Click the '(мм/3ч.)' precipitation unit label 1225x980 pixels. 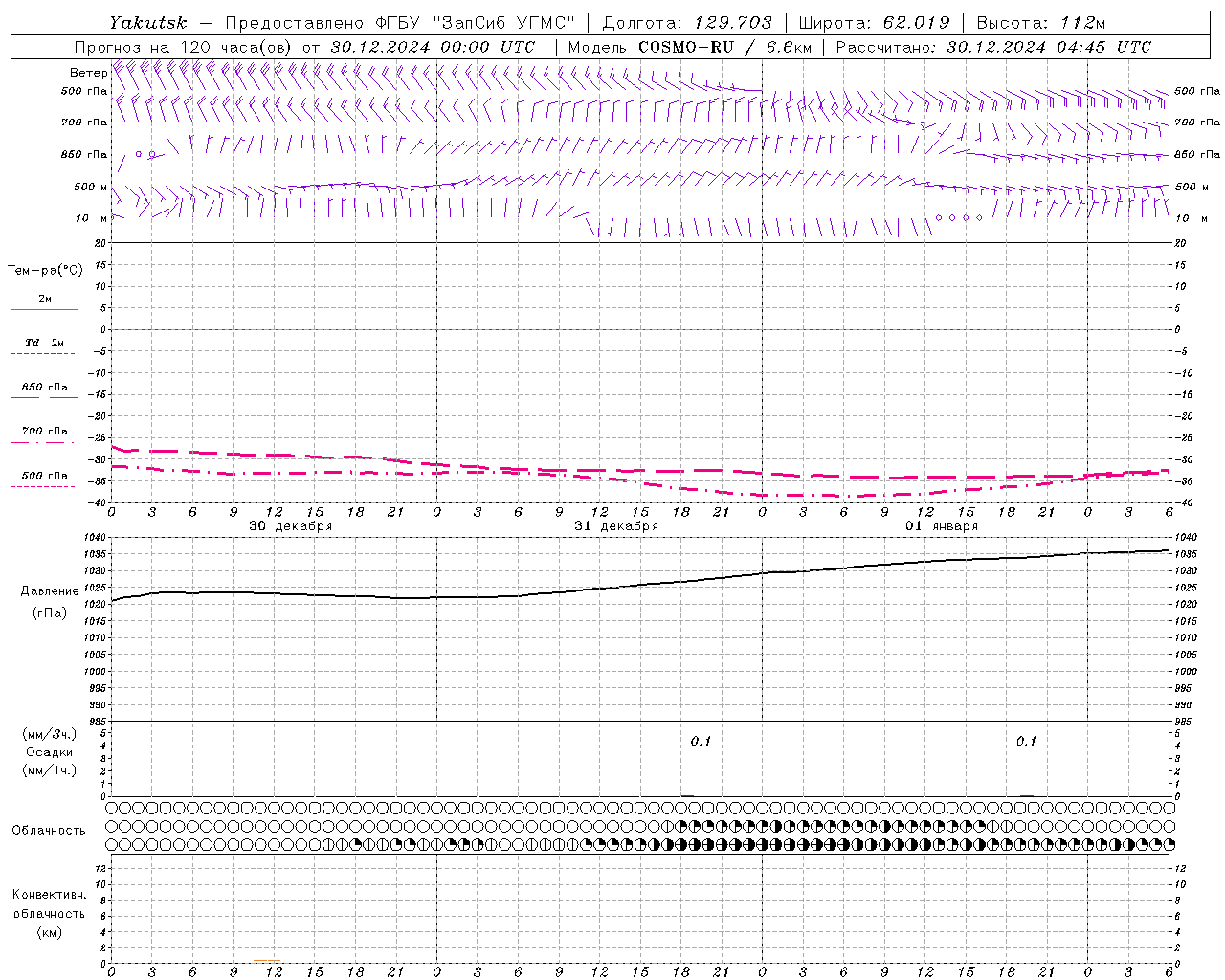50,734
